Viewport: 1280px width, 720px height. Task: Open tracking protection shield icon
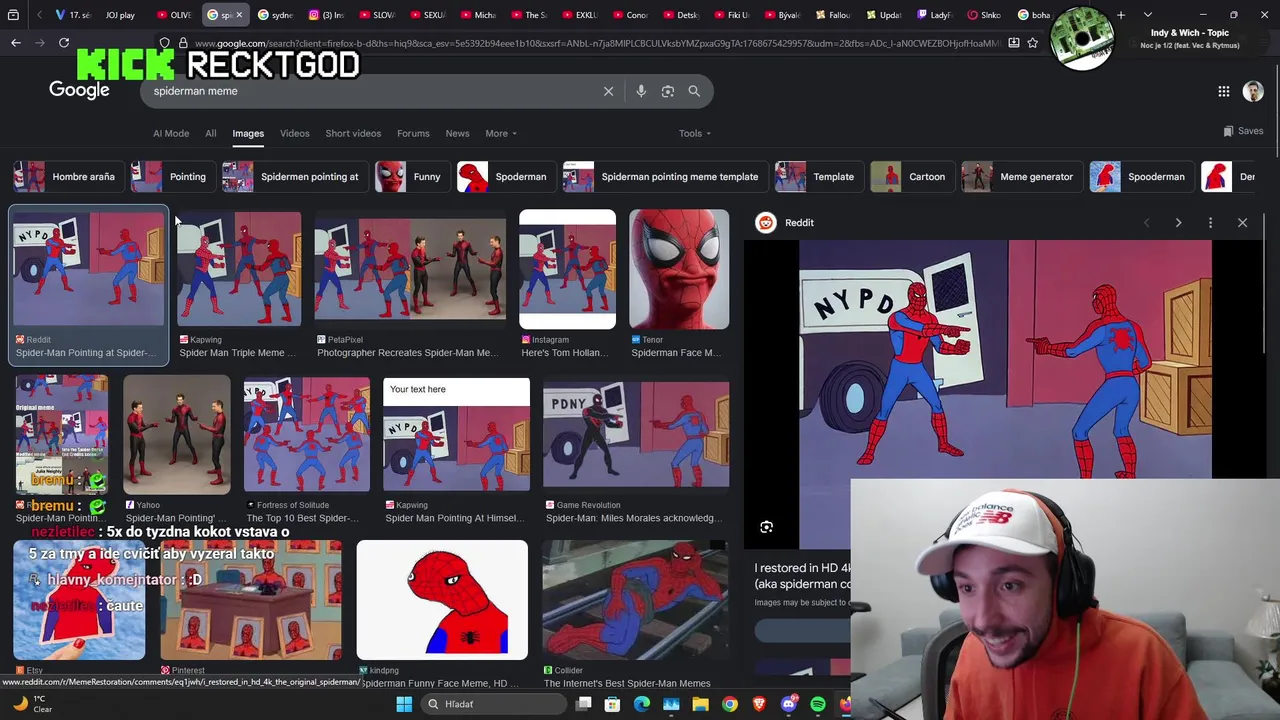(x=165, y=43)
